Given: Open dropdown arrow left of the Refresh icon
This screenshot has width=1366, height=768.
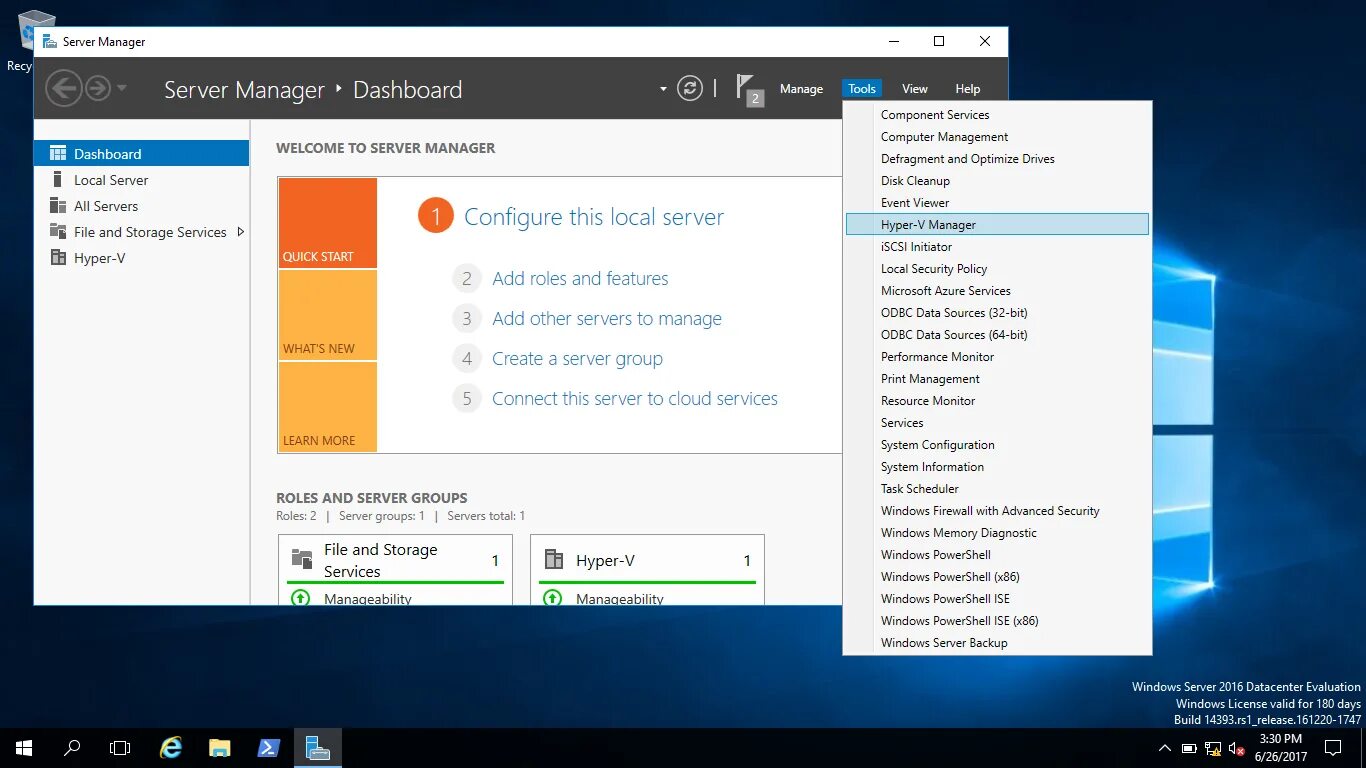Looking at the screenshot, I should (x=663, y=89).
